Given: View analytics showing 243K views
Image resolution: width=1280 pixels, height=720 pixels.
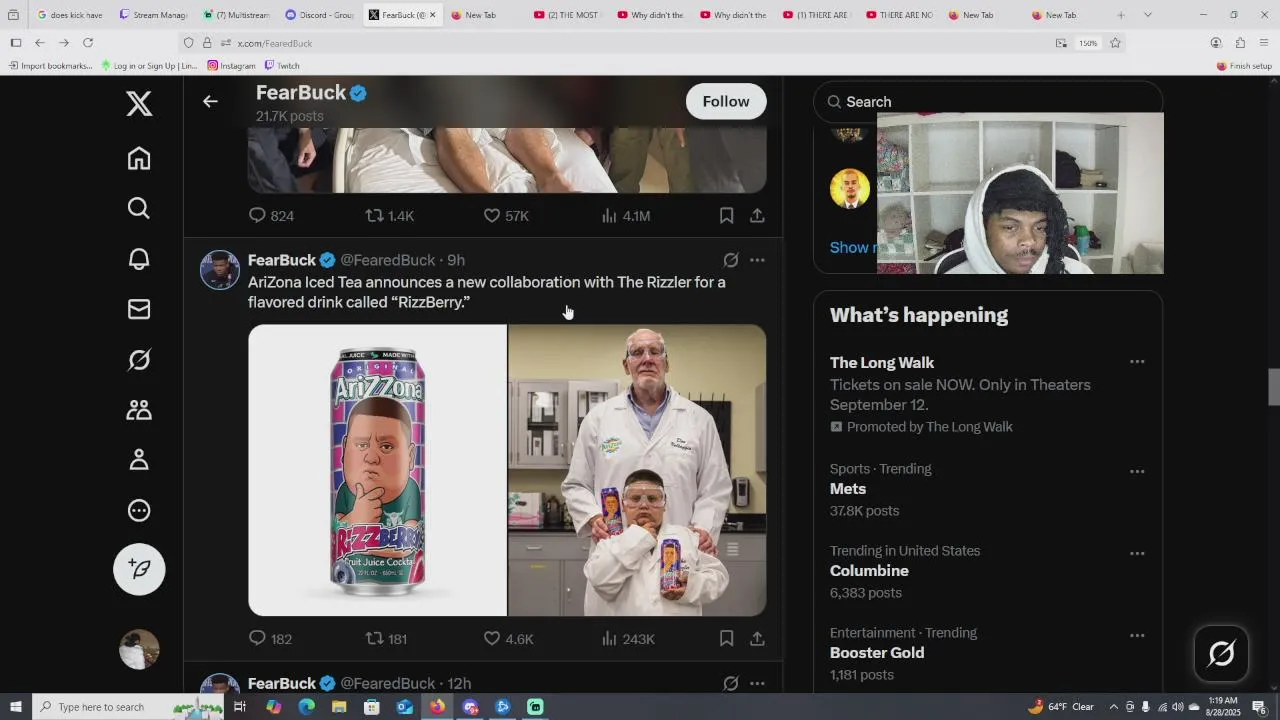Looking at the screenshot, I should (x=627, y=638).
